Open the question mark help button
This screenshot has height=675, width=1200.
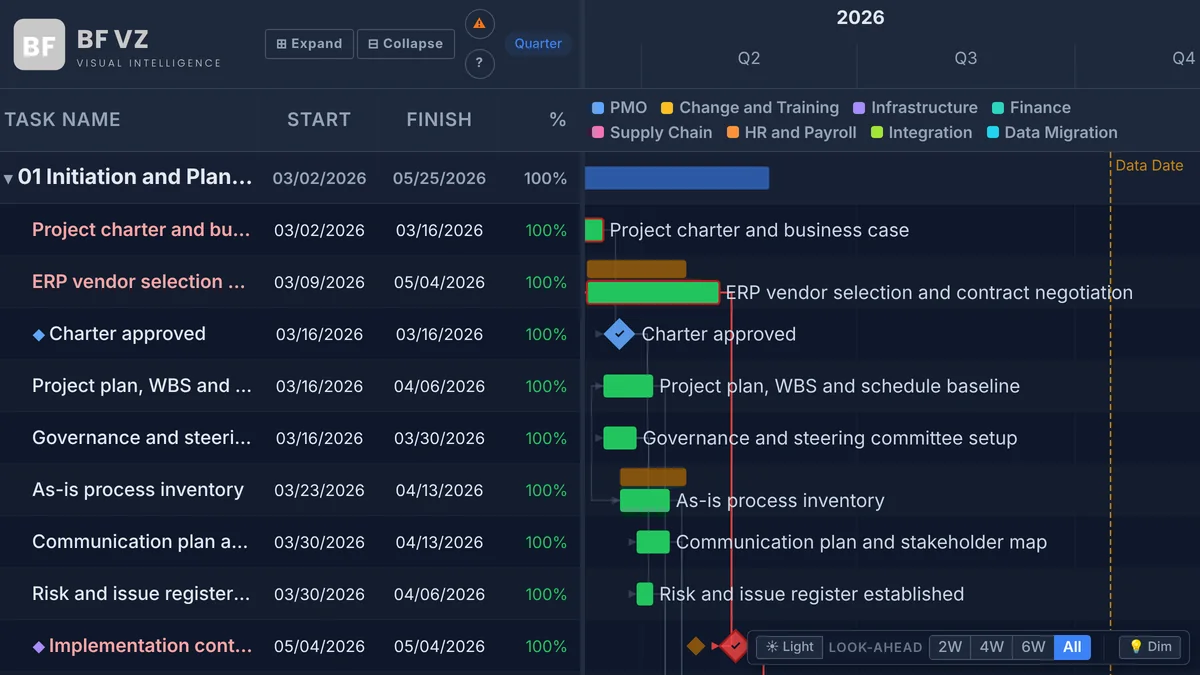pyautogui.click(x=480, y=64)
